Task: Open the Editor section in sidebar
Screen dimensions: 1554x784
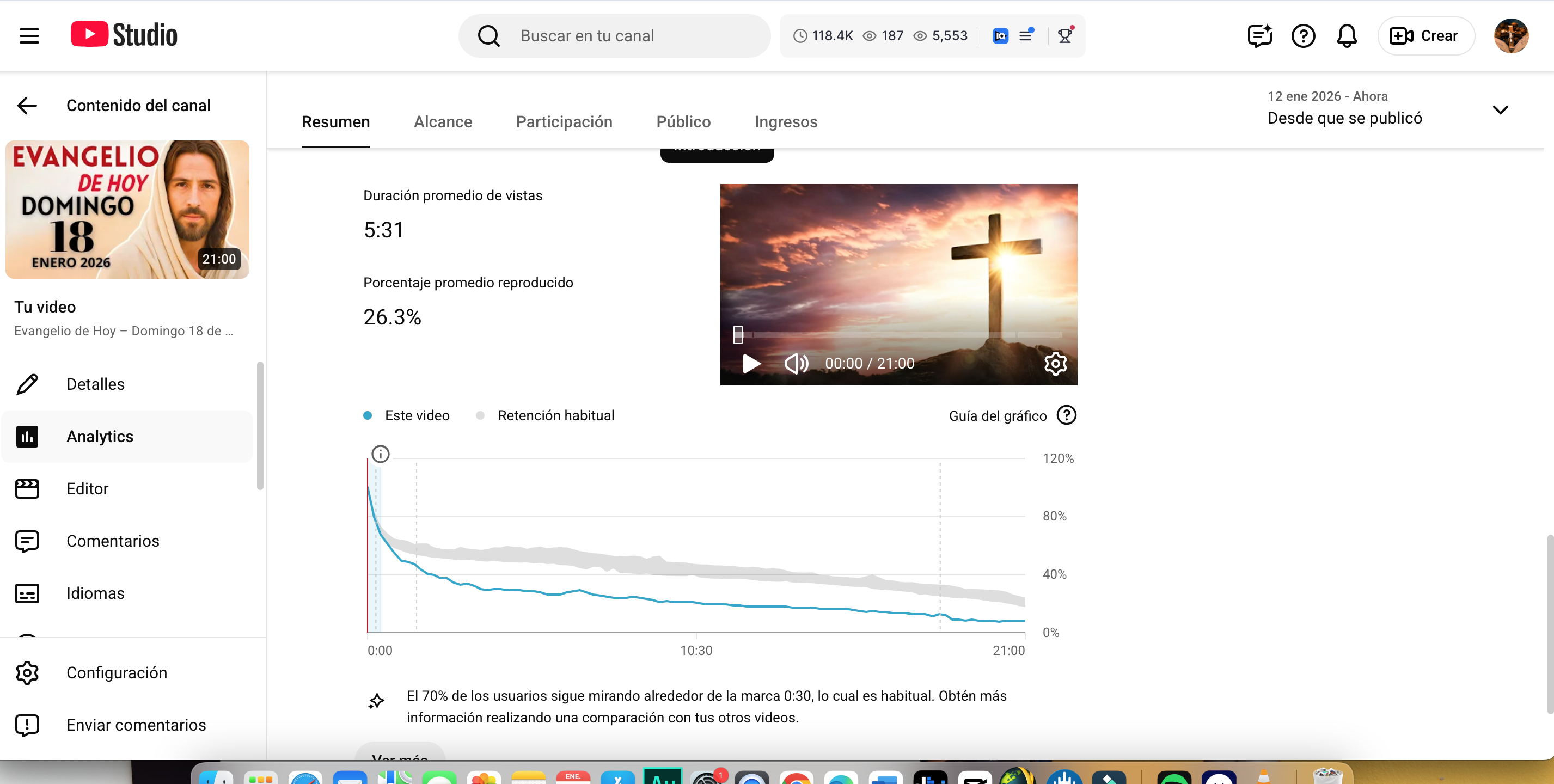Action: pyautogui.click(x=88, y=488)
